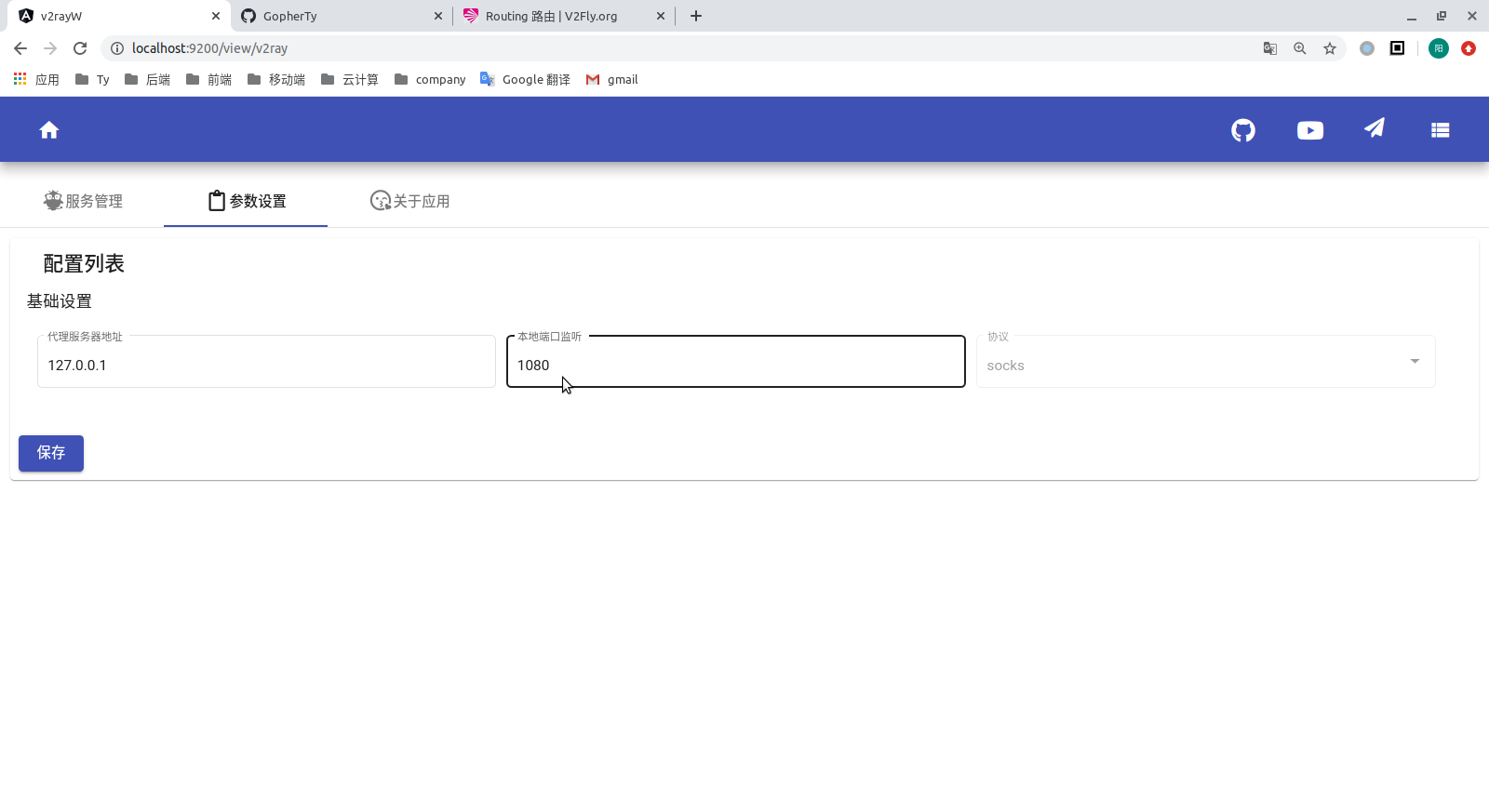This screenshot has width=1489, height=812.
Task: Switch to the 服务管理 tab
Action: pos(83,201)
